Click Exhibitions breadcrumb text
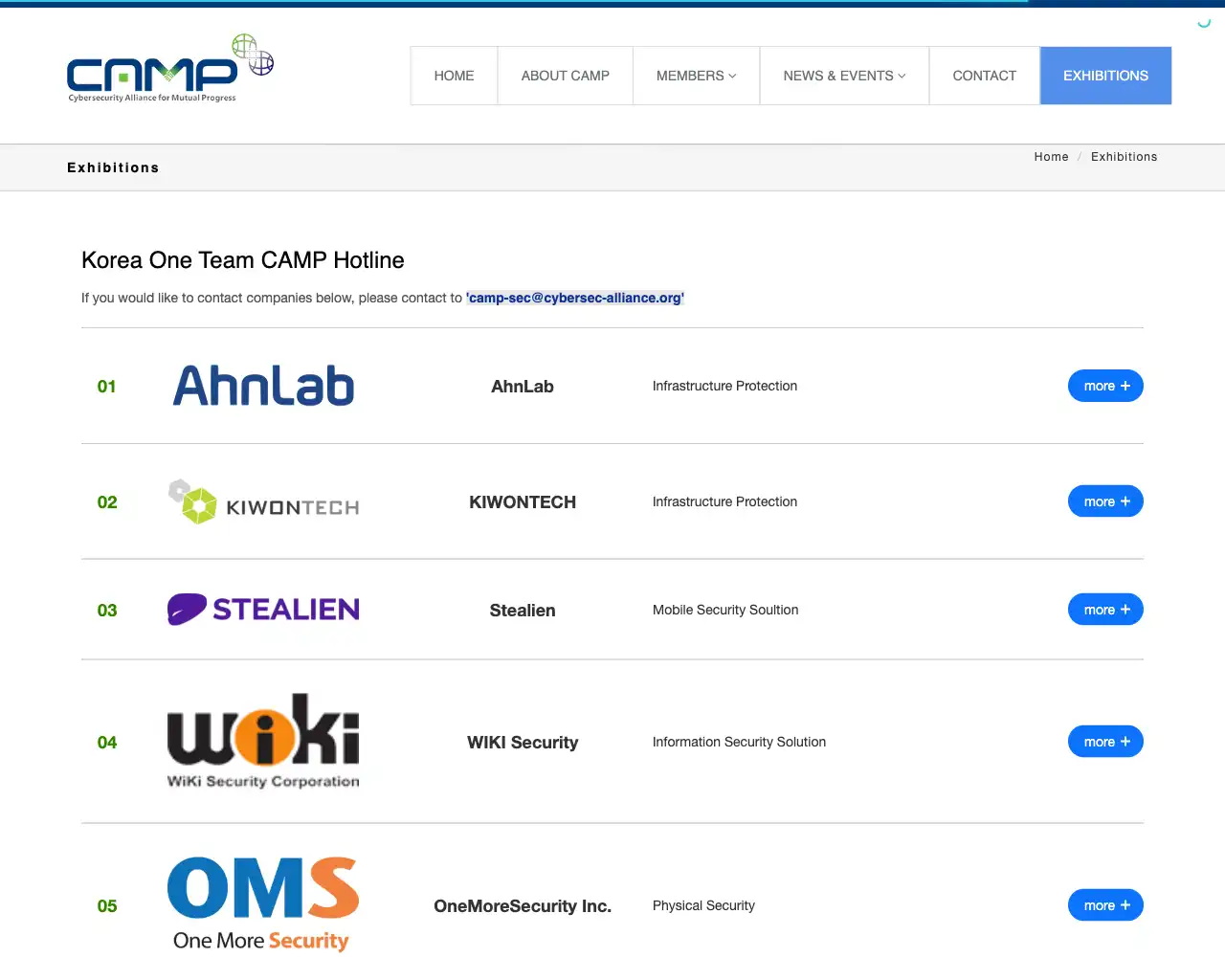The image size is (1225, 980). (1124, 157)
